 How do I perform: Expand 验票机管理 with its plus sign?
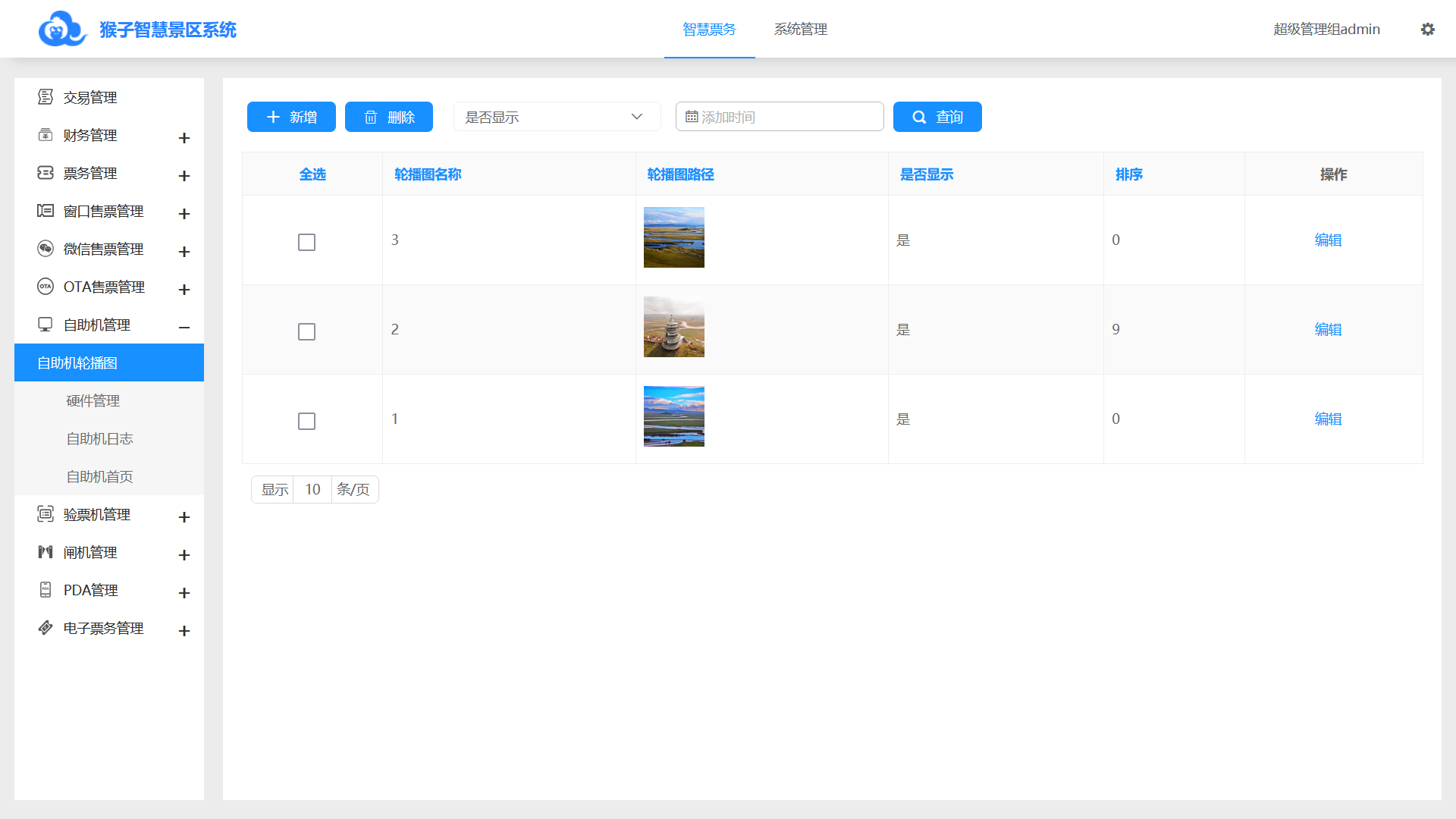tap(184, 517)
